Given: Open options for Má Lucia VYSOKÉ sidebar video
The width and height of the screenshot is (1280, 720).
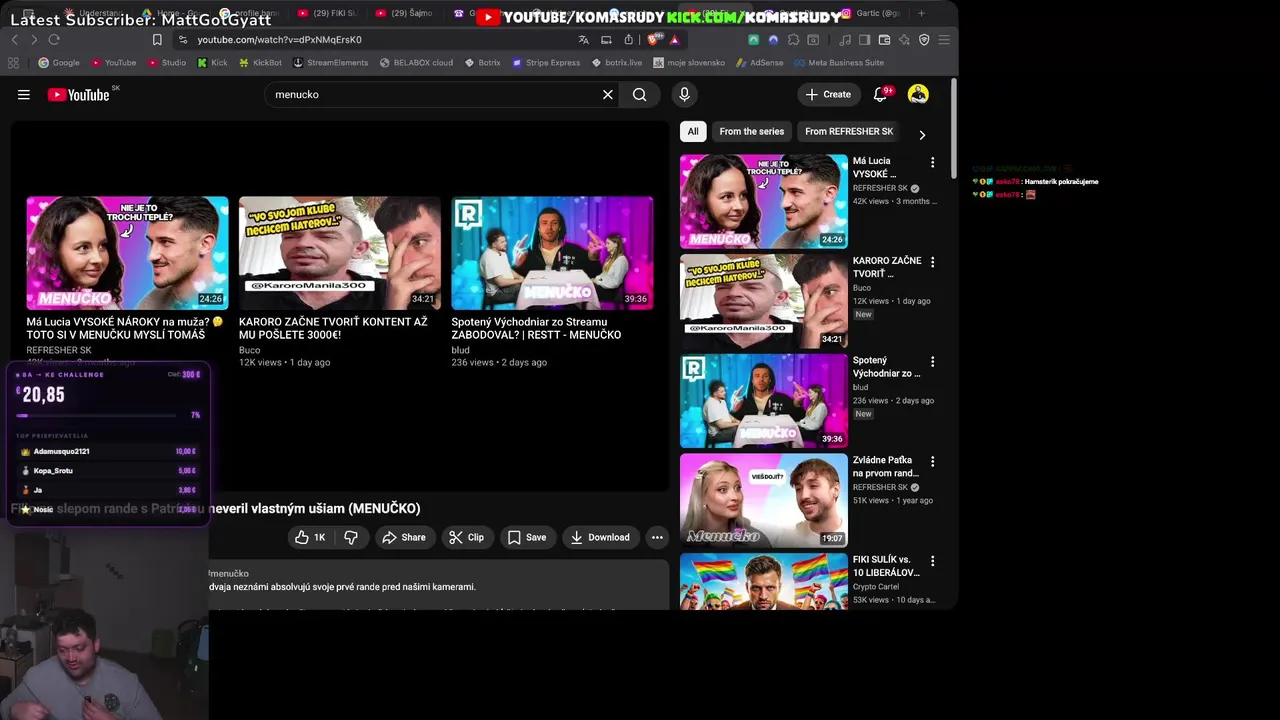Looking at the screenshot, I should click(932, 162).
